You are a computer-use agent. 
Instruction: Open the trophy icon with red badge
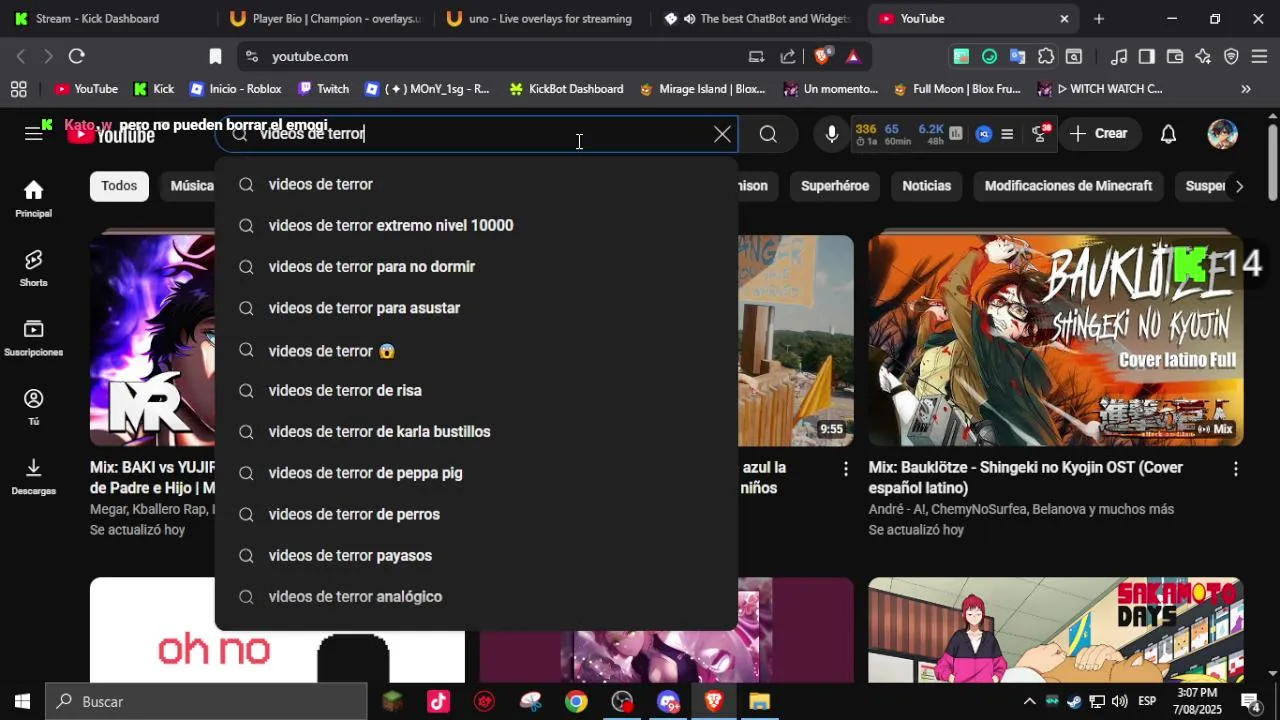point(1039,134)
